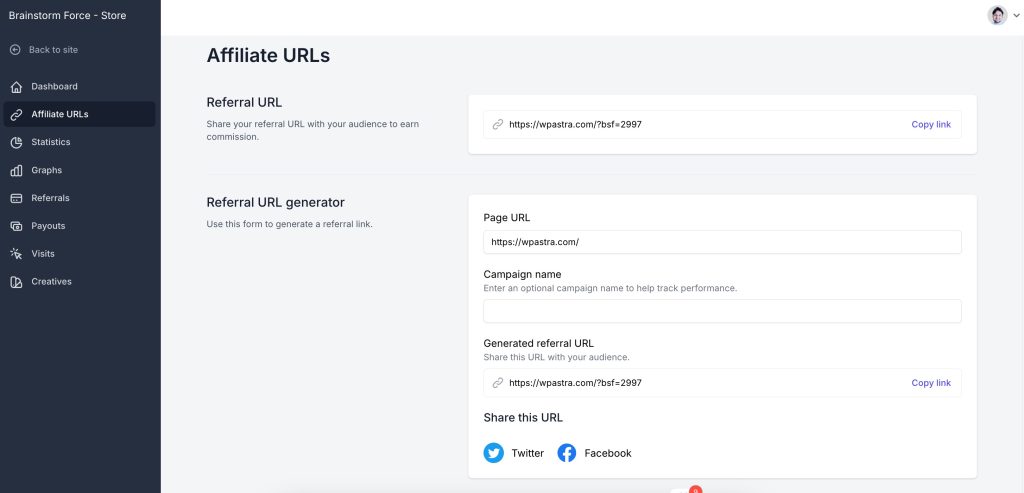Click the Brainstorm Force - Store title

67,15
